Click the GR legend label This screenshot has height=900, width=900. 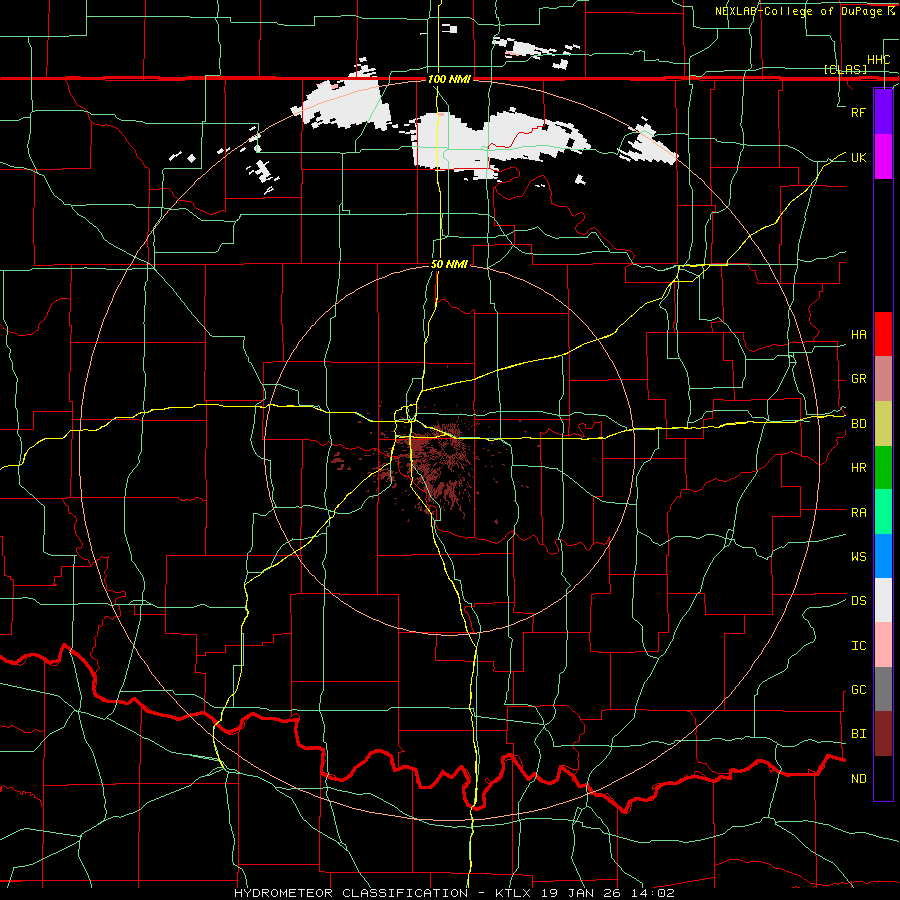click(x=858, y=379)
